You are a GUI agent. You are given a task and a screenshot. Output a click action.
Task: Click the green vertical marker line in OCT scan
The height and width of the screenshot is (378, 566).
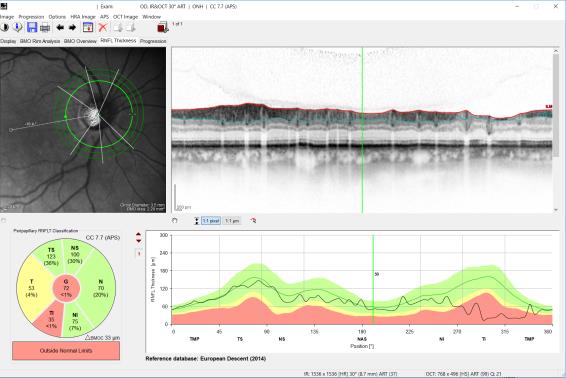[362, 130]
